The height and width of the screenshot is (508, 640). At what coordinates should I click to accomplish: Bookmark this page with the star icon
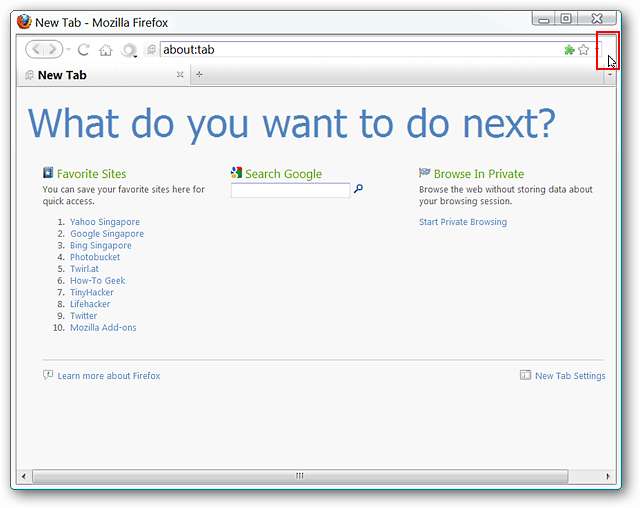click(584, 50)
